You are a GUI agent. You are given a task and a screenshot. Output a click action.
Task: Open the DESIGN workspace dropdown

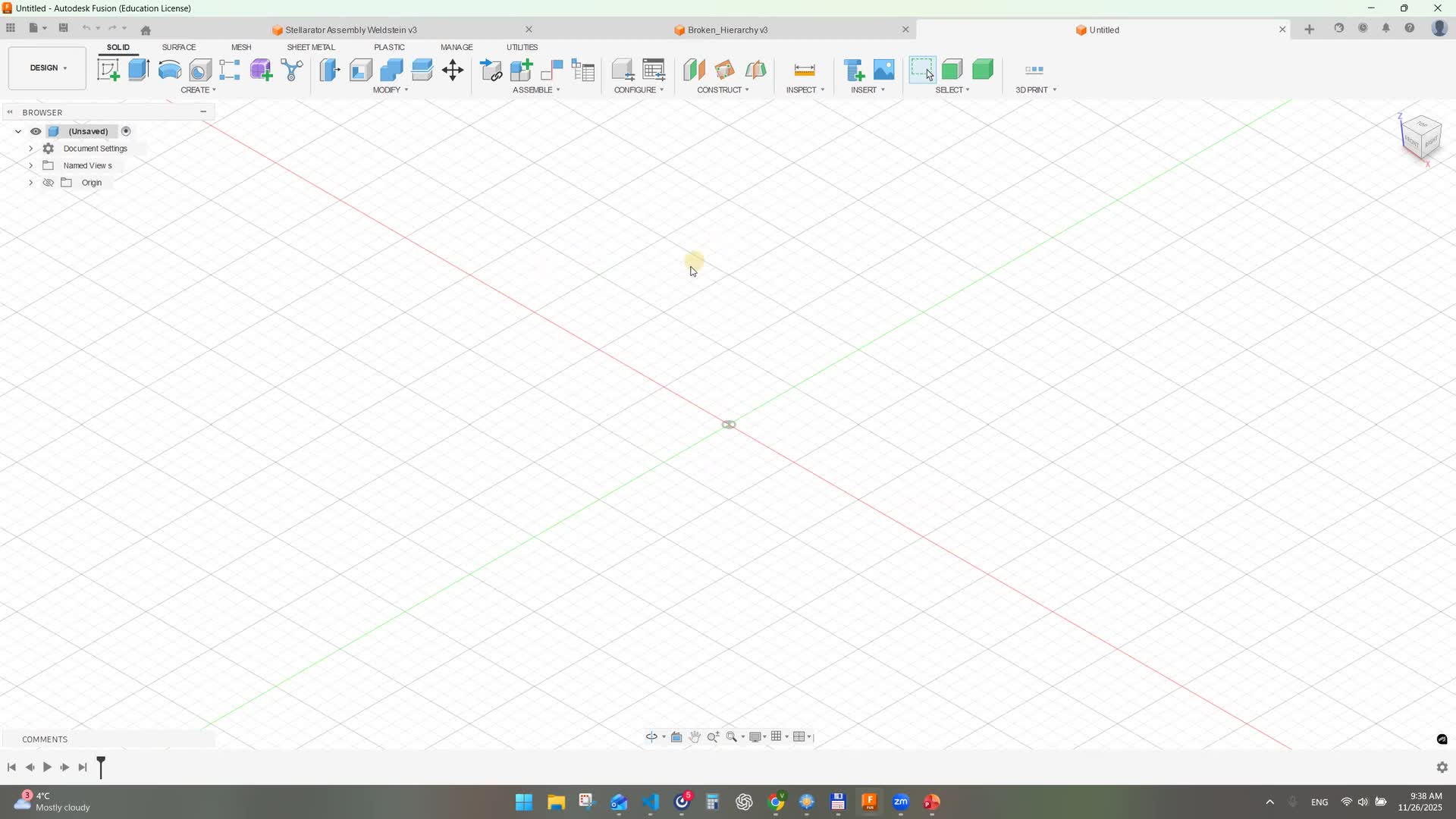click(x=47, y=68)
